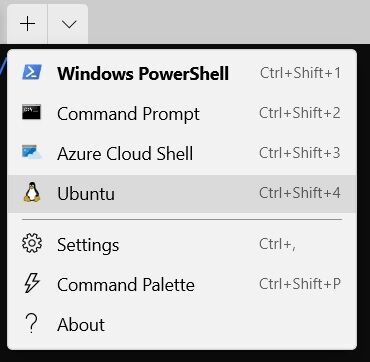Click the Ctrl+Shift+1 shortcut label

click(300, 73)
